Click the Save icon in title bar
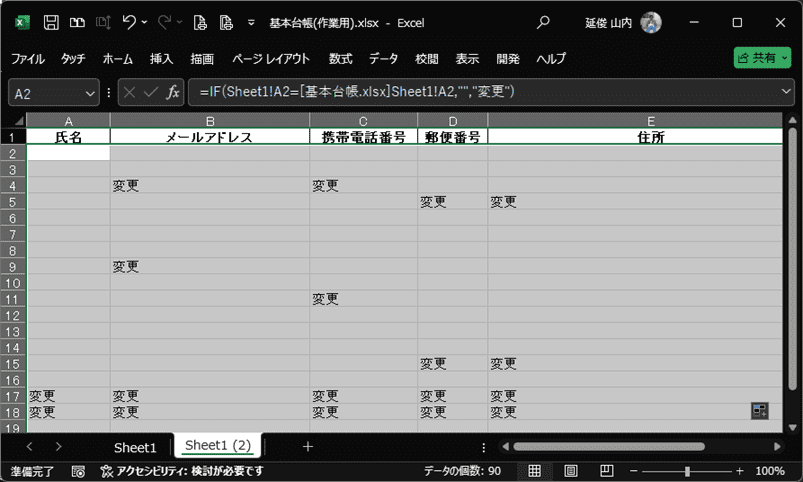This screenshot has height=482, width=803. 51,22
